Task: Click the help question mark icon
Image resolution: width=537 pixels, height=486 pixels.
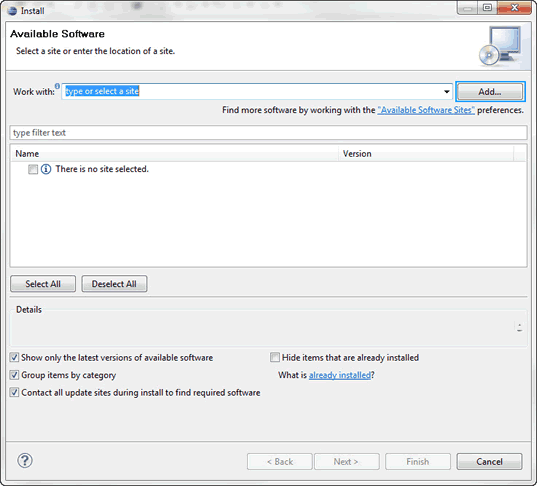Action: click(25, 461)
